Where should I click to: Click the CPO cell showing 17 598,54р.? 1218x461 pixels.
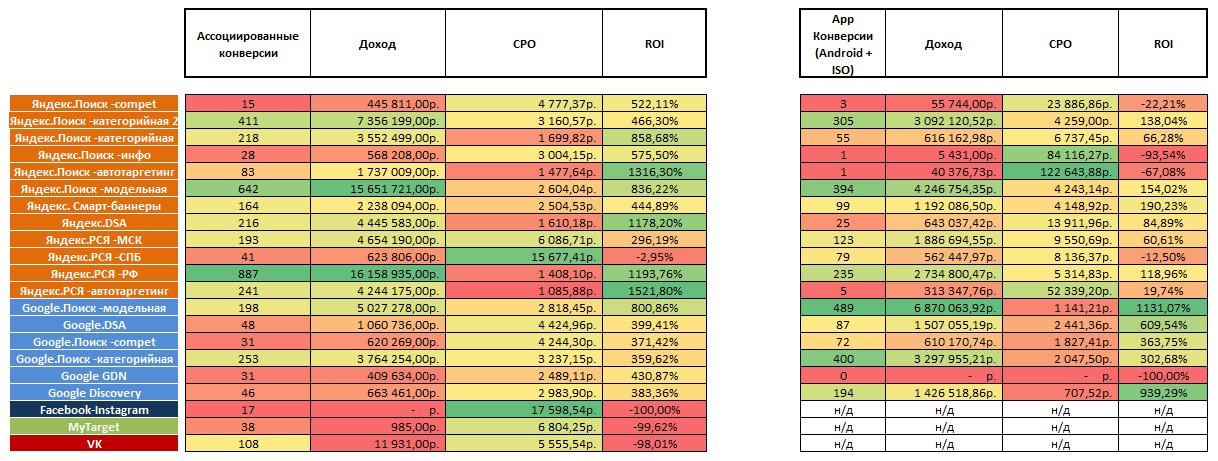point(523,409)
